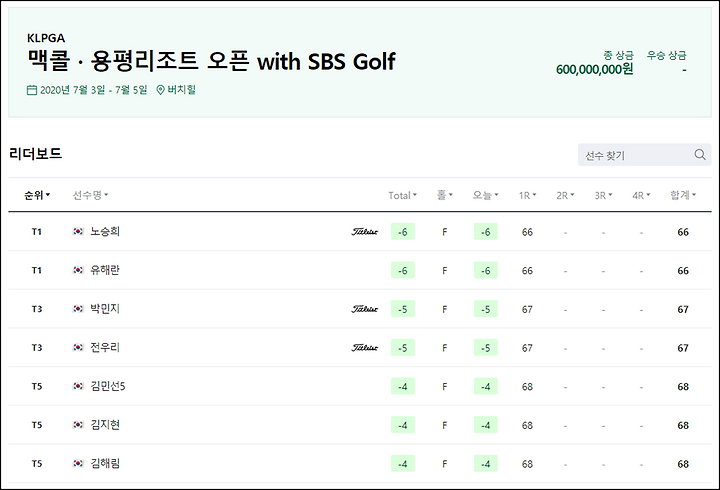Click the 600,000,000원 prize amount
The width and height of the screenshot is (720, 490).
[595, 69]
